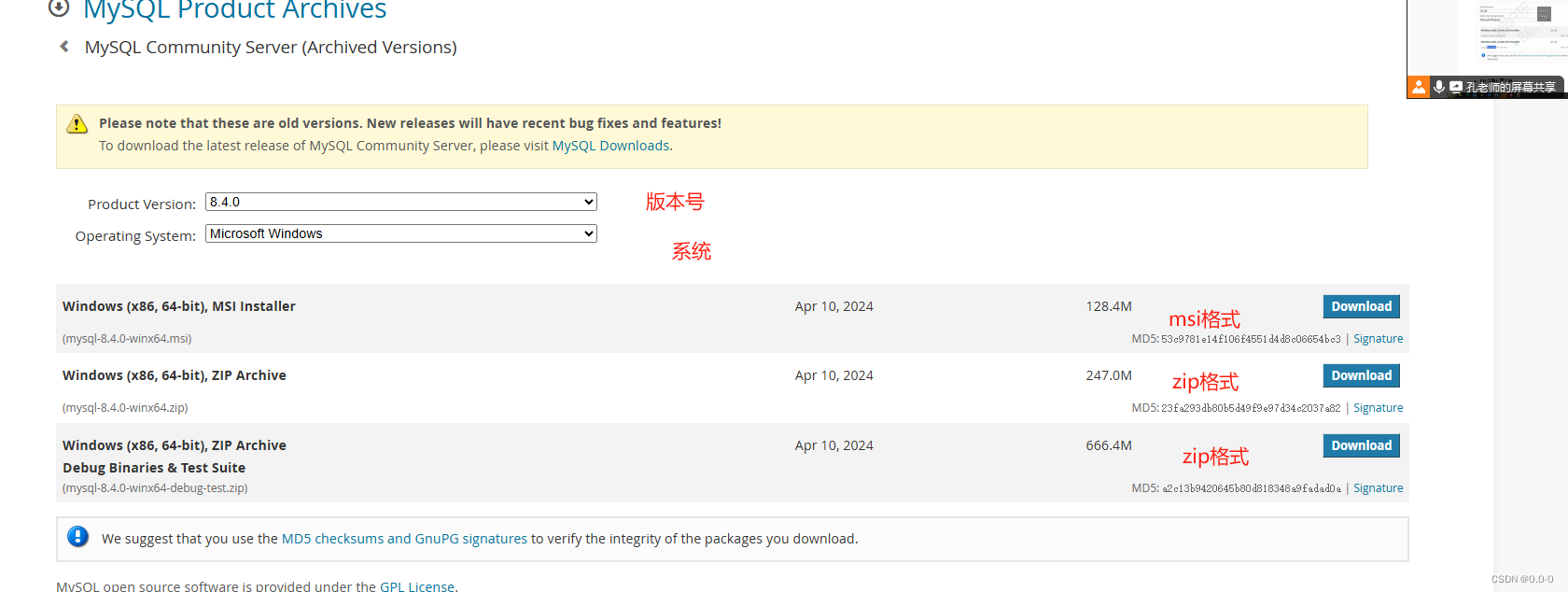1568x592 pixels.
Task: Click the orange user icon in screen-share bar
Action: pos(1419,87)
